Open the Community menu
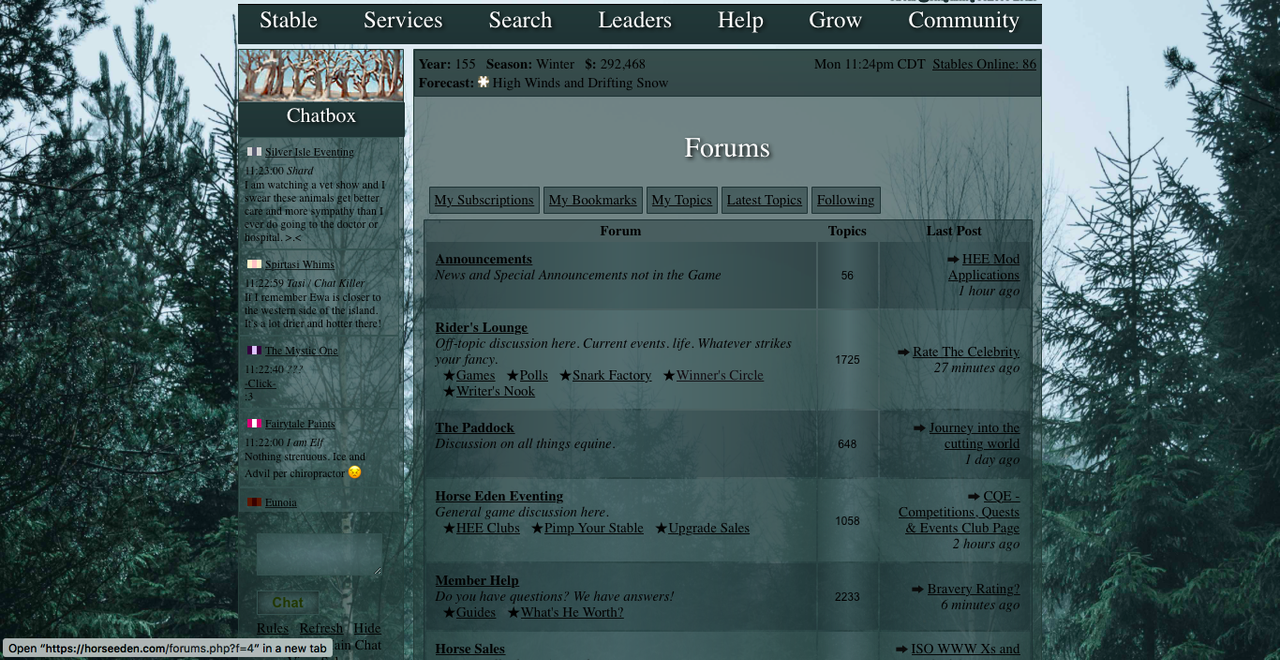This screenshot has height=660, width=1280. [964, 20]
